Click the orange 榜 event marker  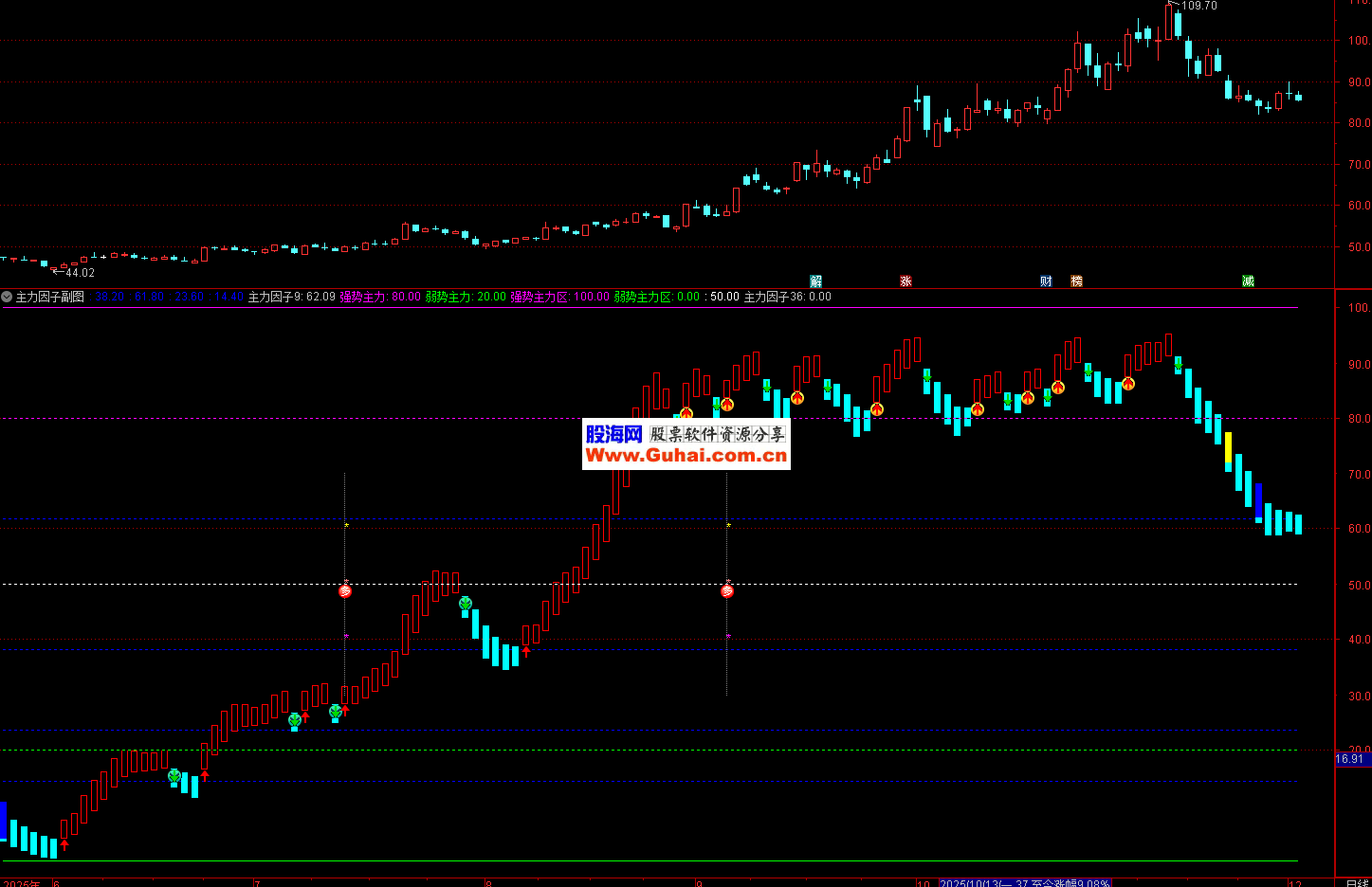coord(1076,281)
